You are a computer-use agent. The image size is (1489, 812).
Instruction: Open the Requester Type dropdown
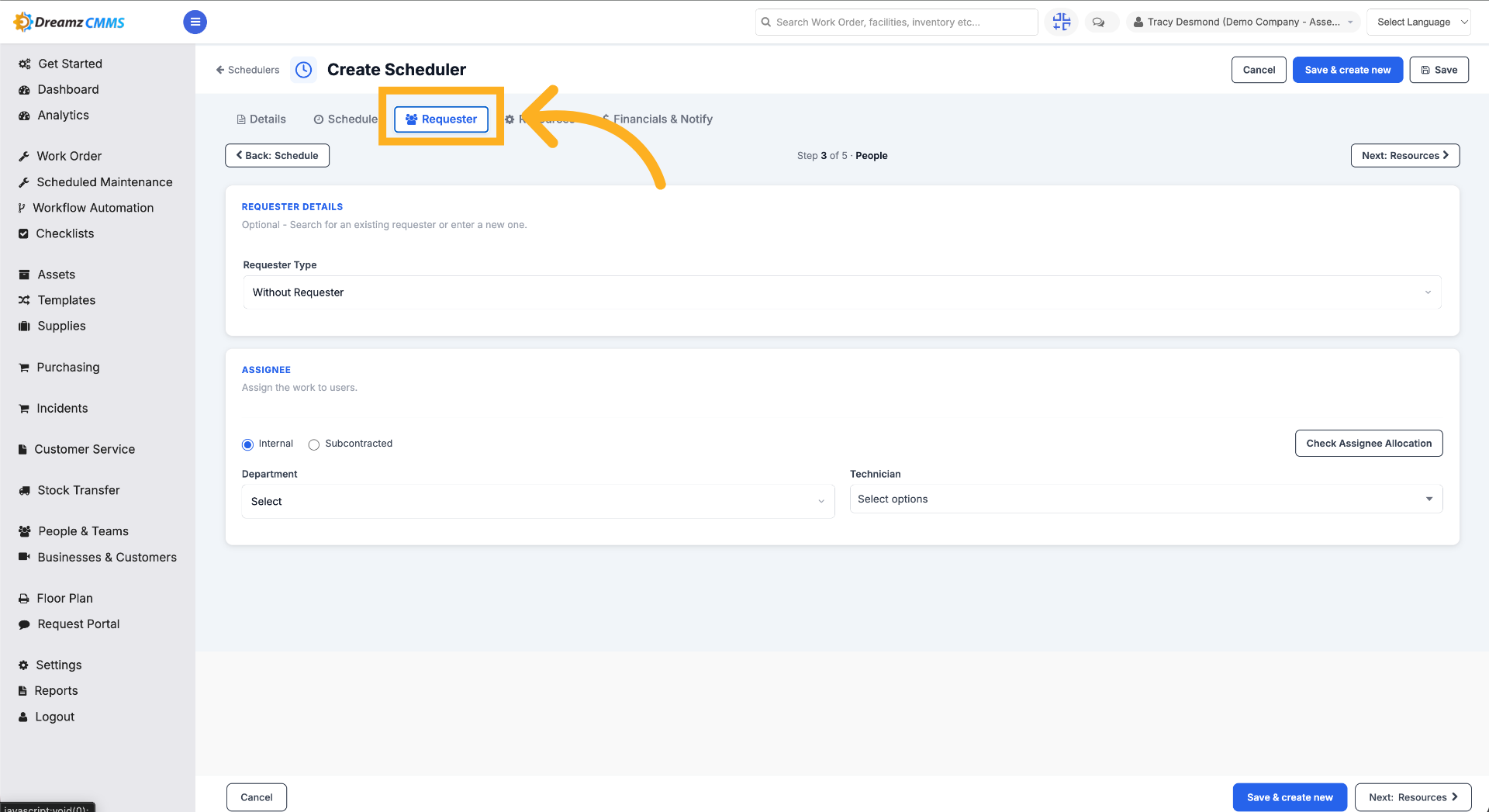(x=841, y=292)
